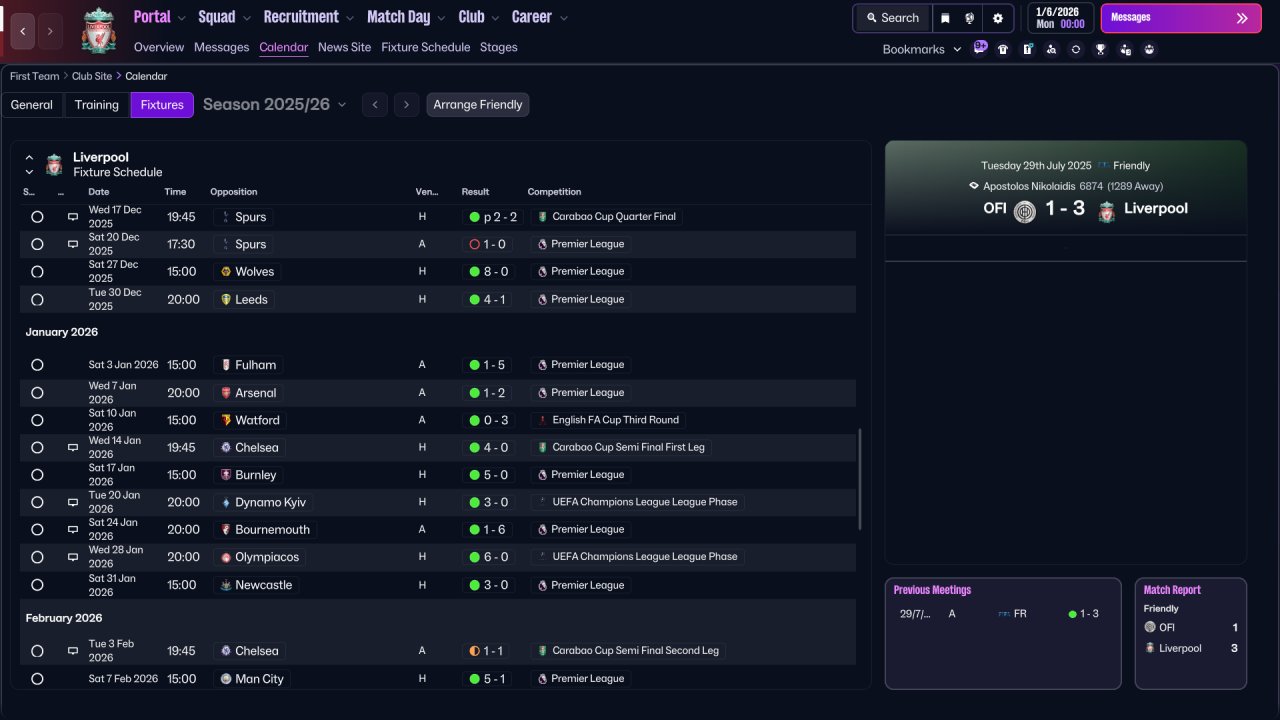This screenshot has height=720, width=1280.
Task: Go back with the left arrow navigation button
Action: 23,32
